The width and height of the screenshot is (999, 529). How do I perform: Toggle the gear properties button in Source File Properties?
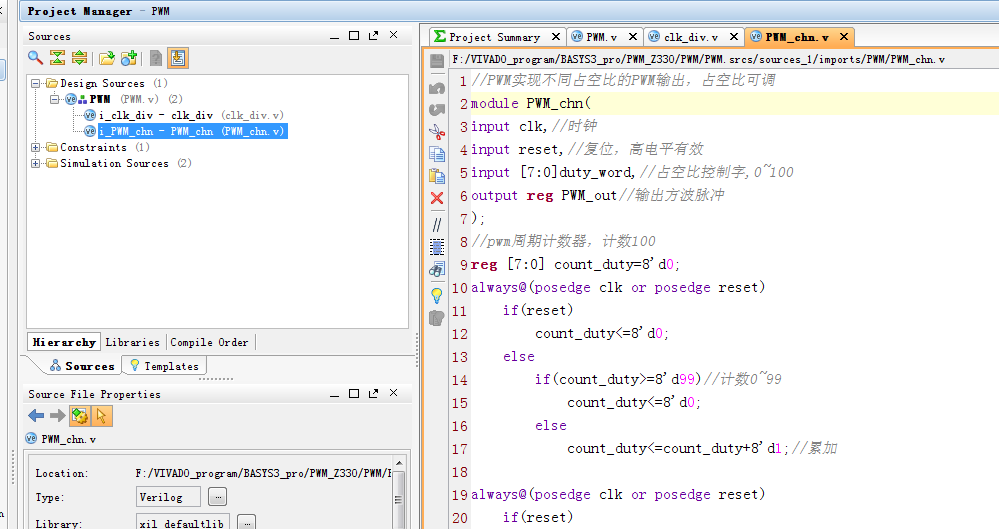click(80, 416)
